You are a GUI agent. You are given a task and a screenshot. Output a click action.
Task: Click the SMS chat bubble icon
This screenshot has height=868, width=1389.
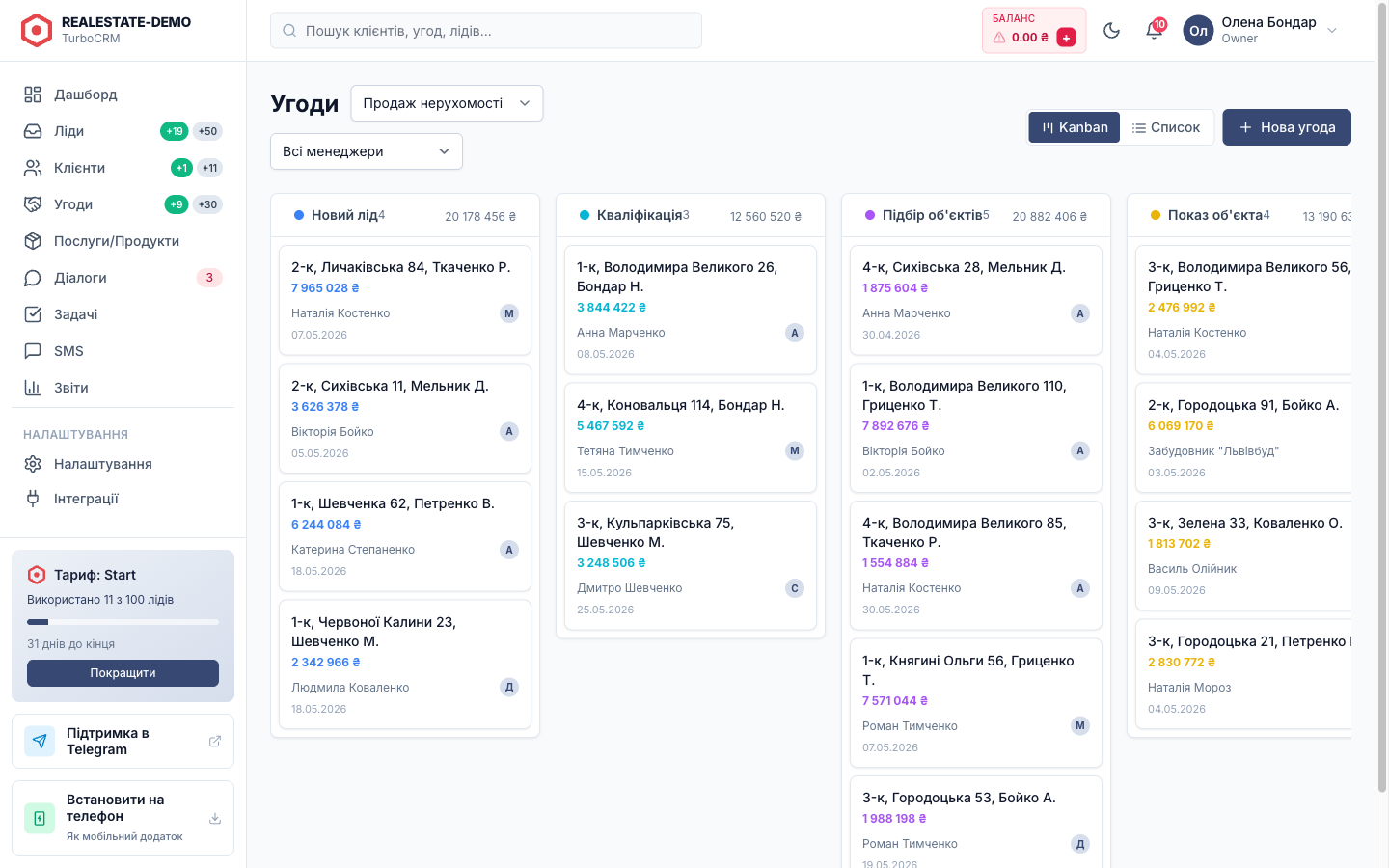[x=33, y=351]
